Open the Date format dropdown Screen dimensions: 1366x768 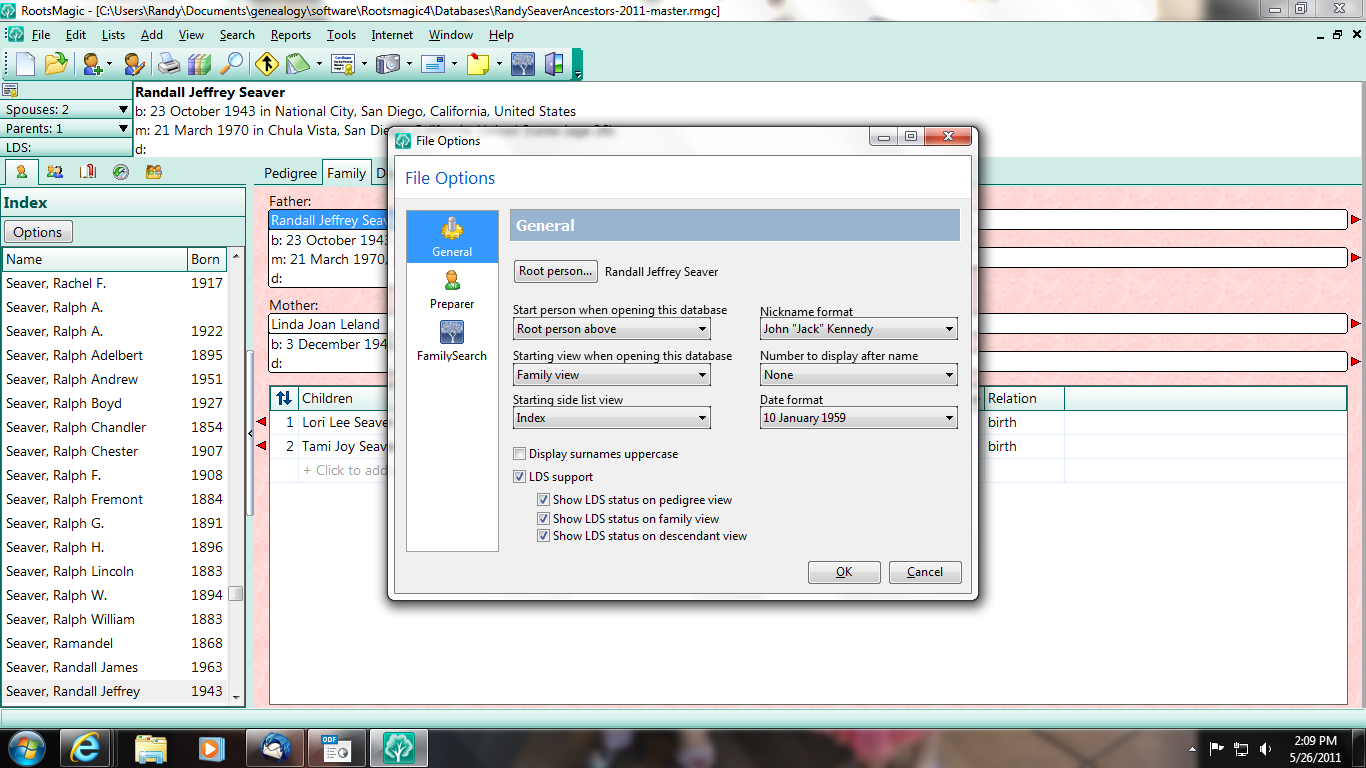coord(859,418)
